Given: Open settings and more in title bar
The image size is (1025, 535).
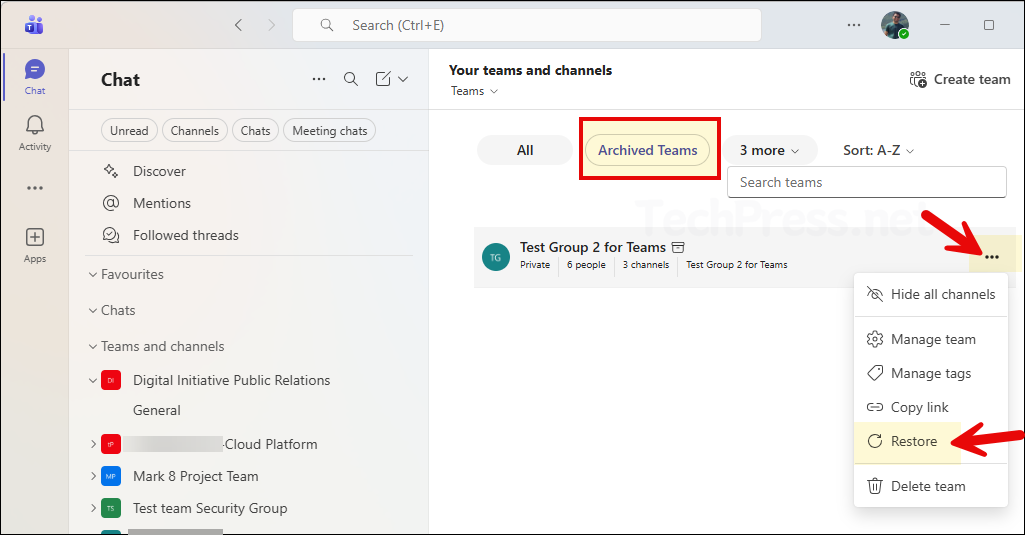Looking at the screenshot, I should point(854,26).
